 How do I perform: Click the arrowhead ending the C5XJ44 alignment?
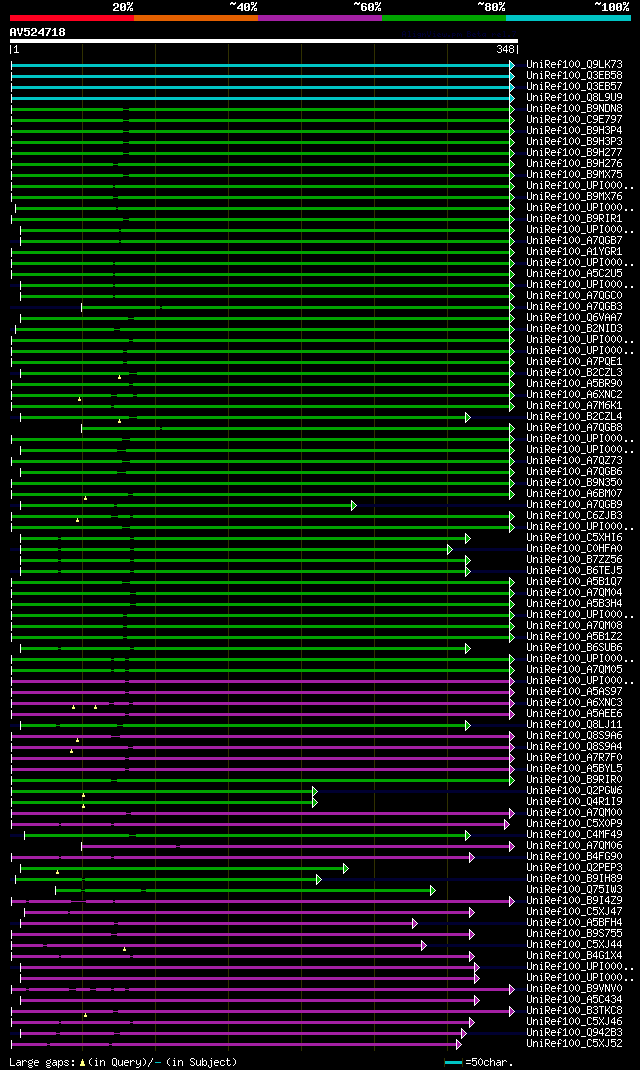(x=424, y=946)
